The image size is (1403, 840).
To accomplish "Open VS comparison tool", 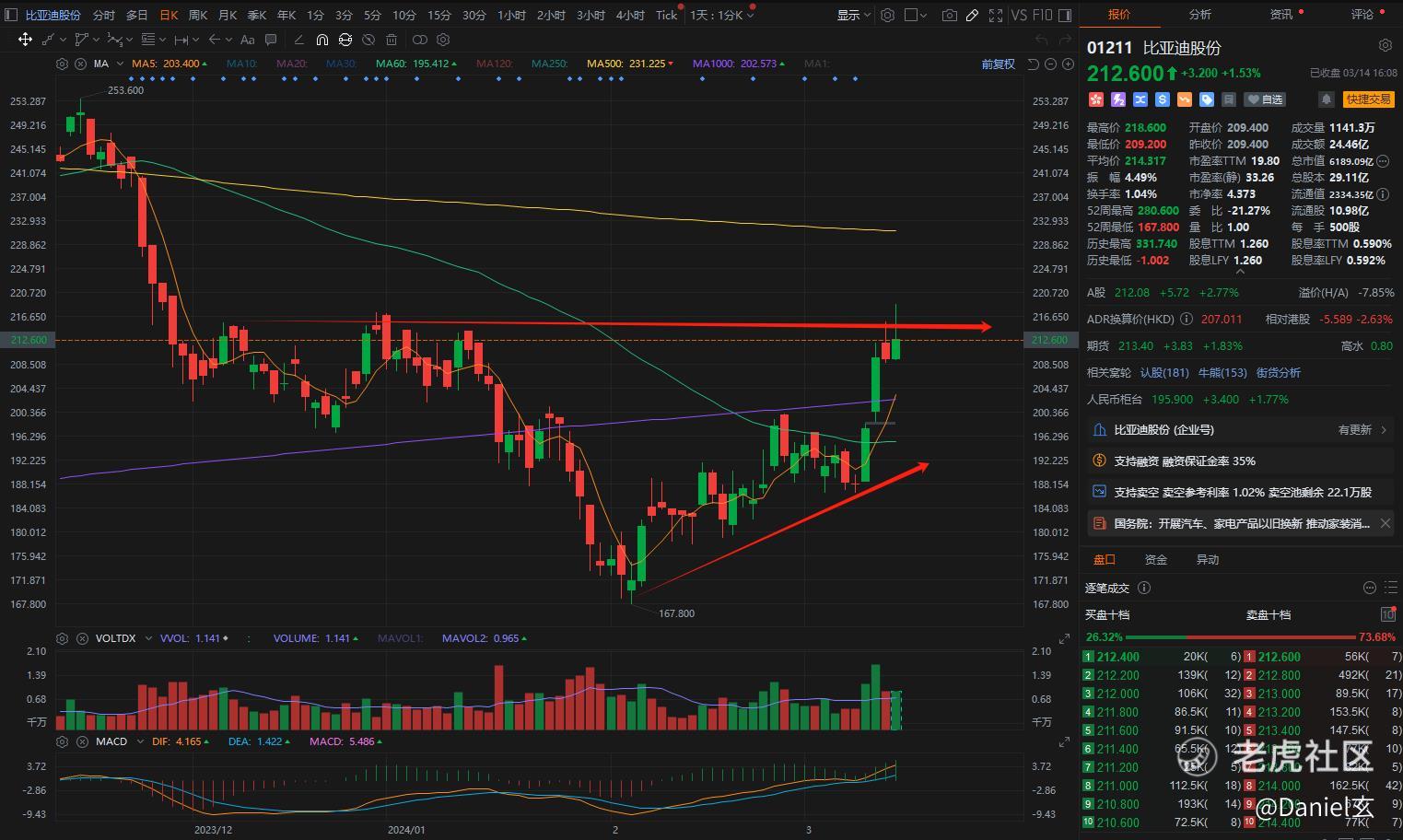I will pos(1019,15).
